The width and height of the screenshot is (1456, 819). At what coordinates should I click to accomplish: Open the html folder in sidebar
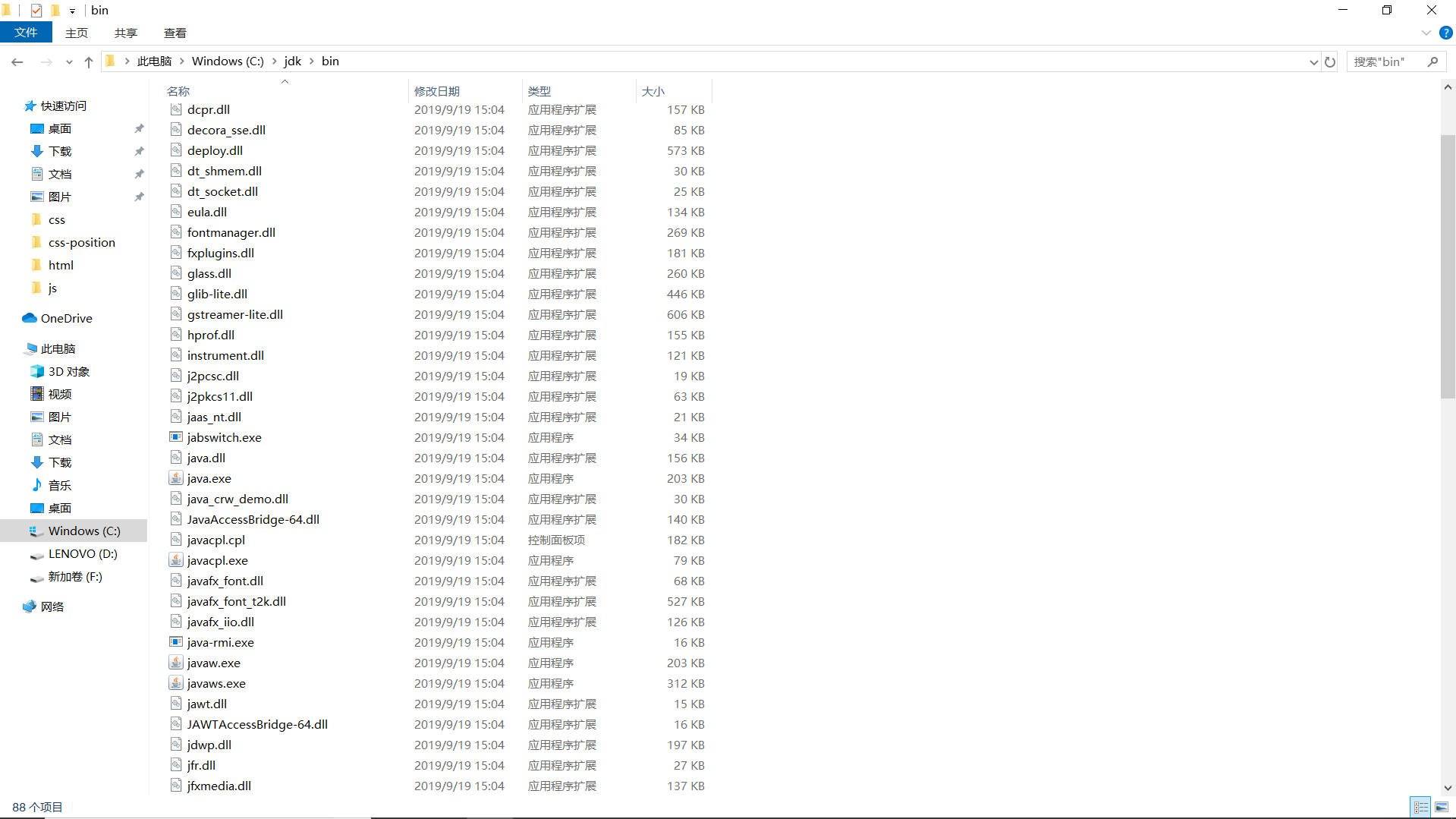click(61, 265)
